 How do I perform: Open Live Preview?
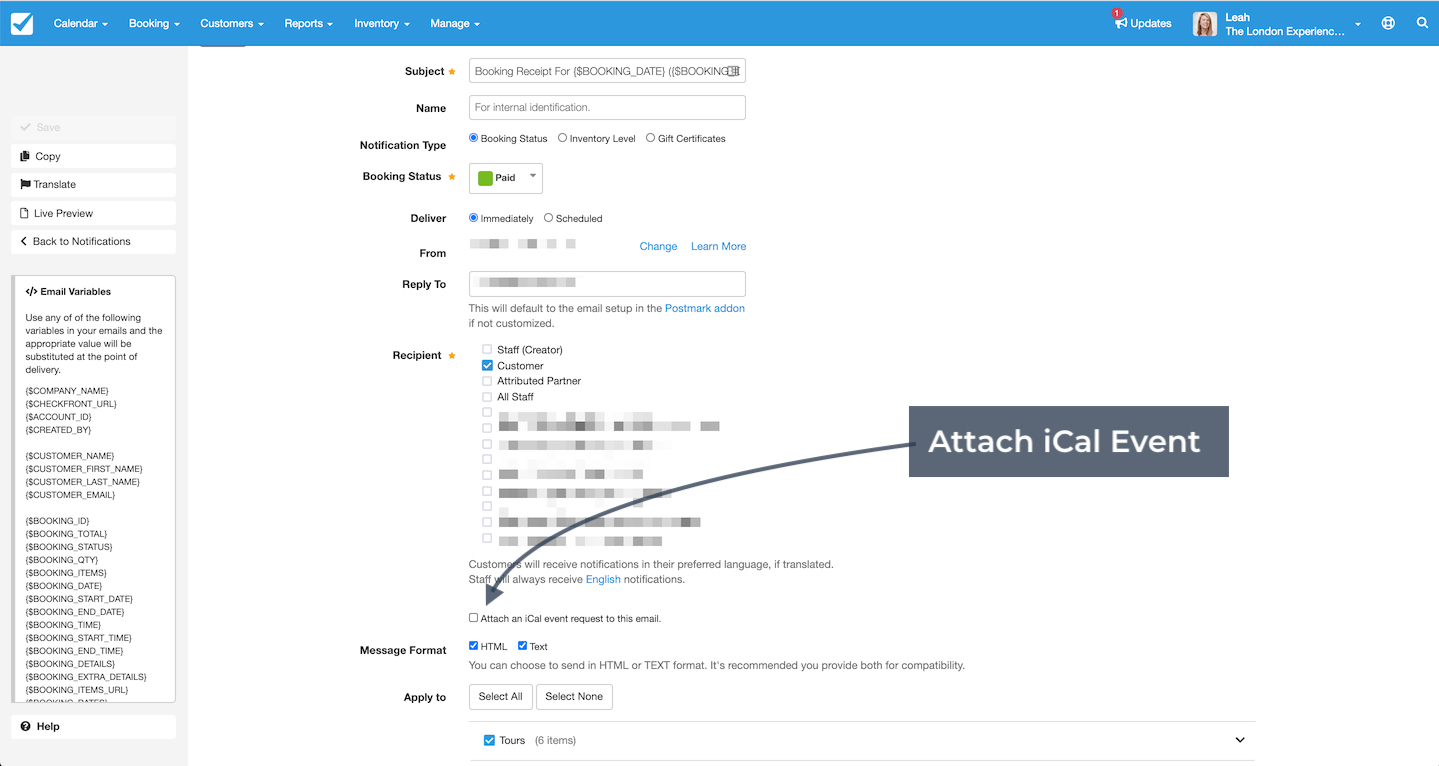click(94, 213)
